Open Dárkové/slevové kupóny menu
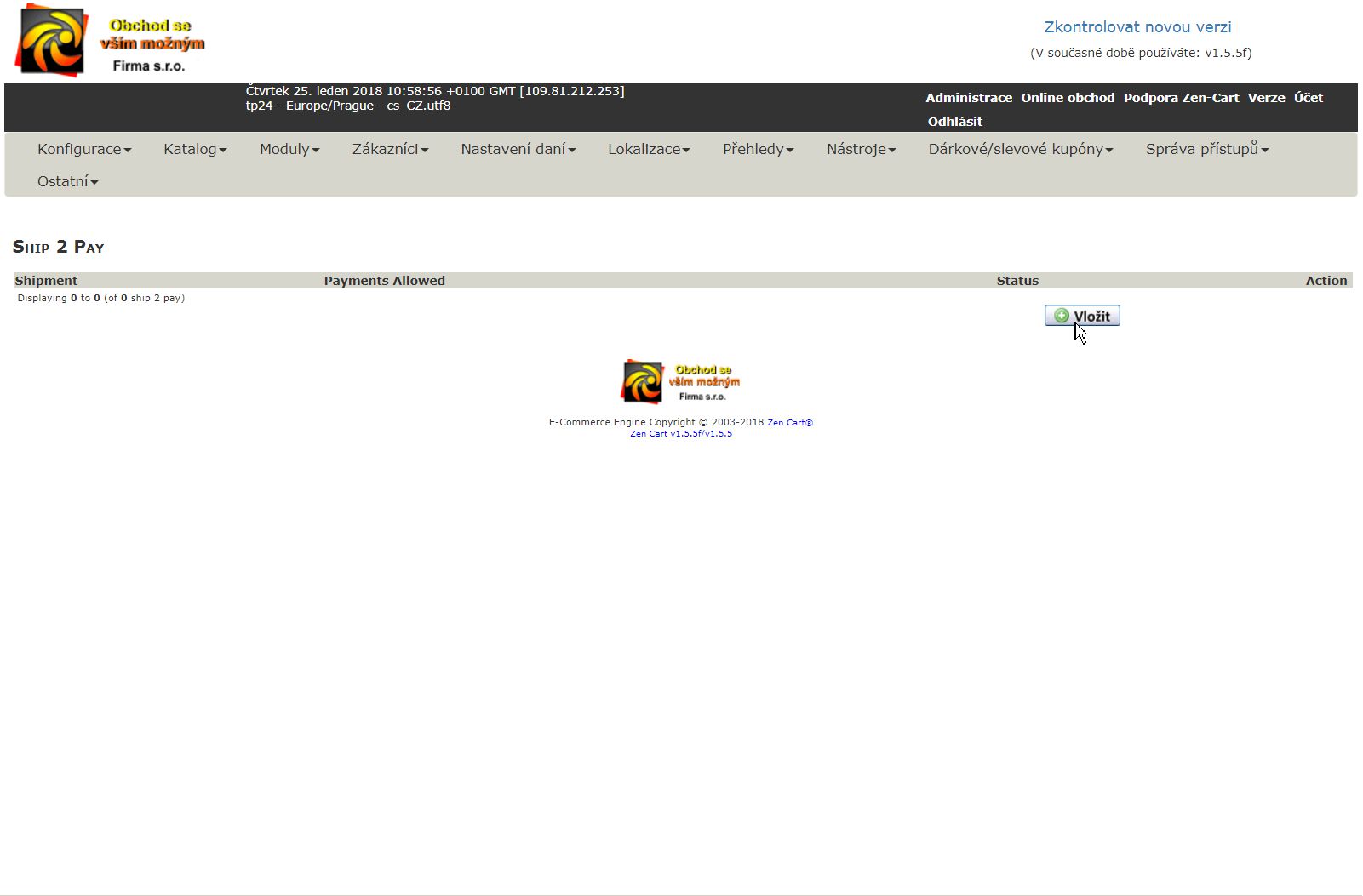Screen dimensions: 1363x896 tap(1021, 149)
